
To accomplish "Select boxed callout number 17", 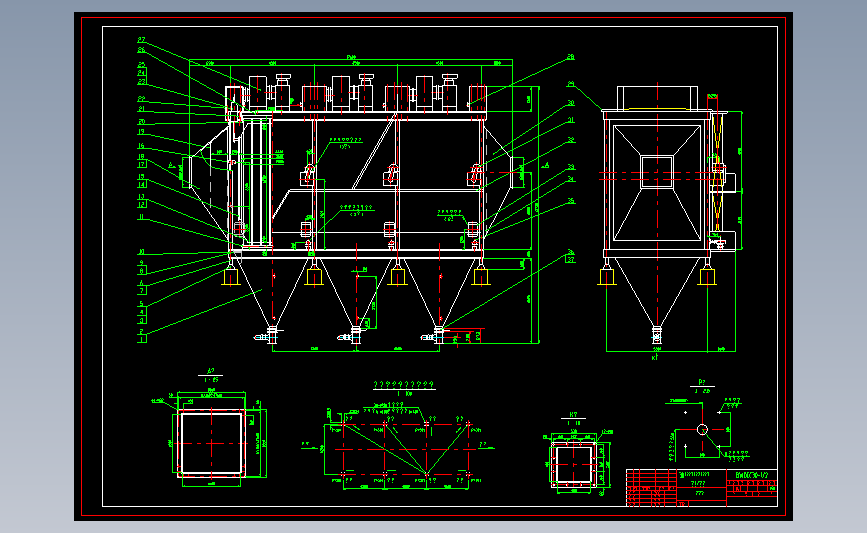I will coord(142,164).
